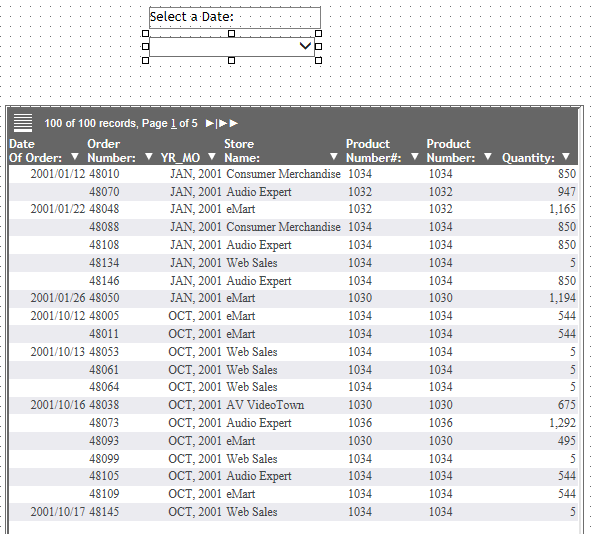595x534 pixels.
Task: Open the Select a Date dropdown chevron
Action: pyautogui.click(x=305, y=46)
